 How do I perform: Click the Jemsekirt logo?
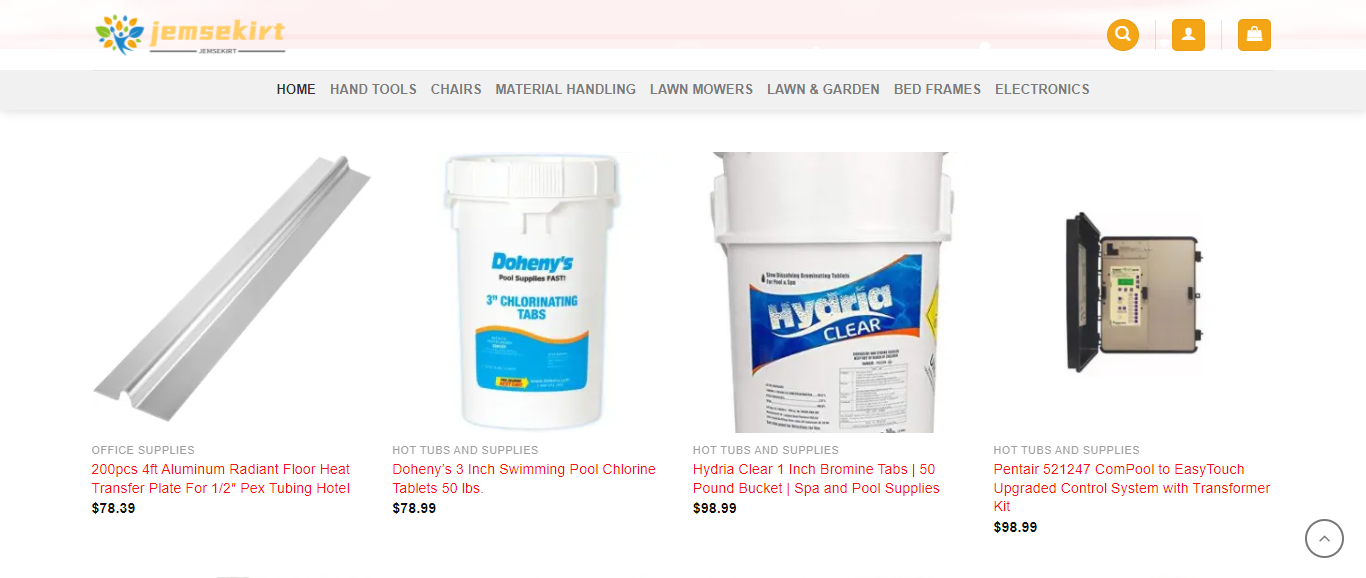tap(190, 35)
